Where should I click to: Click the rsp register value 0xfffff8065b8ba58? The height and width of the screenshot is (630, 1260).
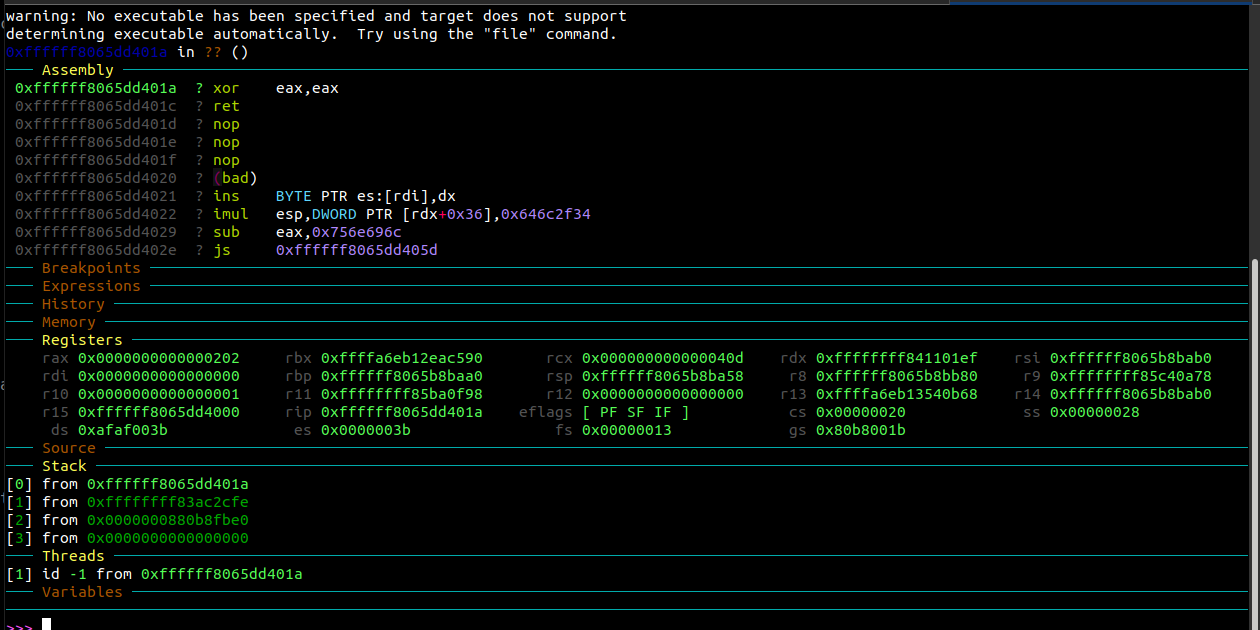(x=663, y=376)
